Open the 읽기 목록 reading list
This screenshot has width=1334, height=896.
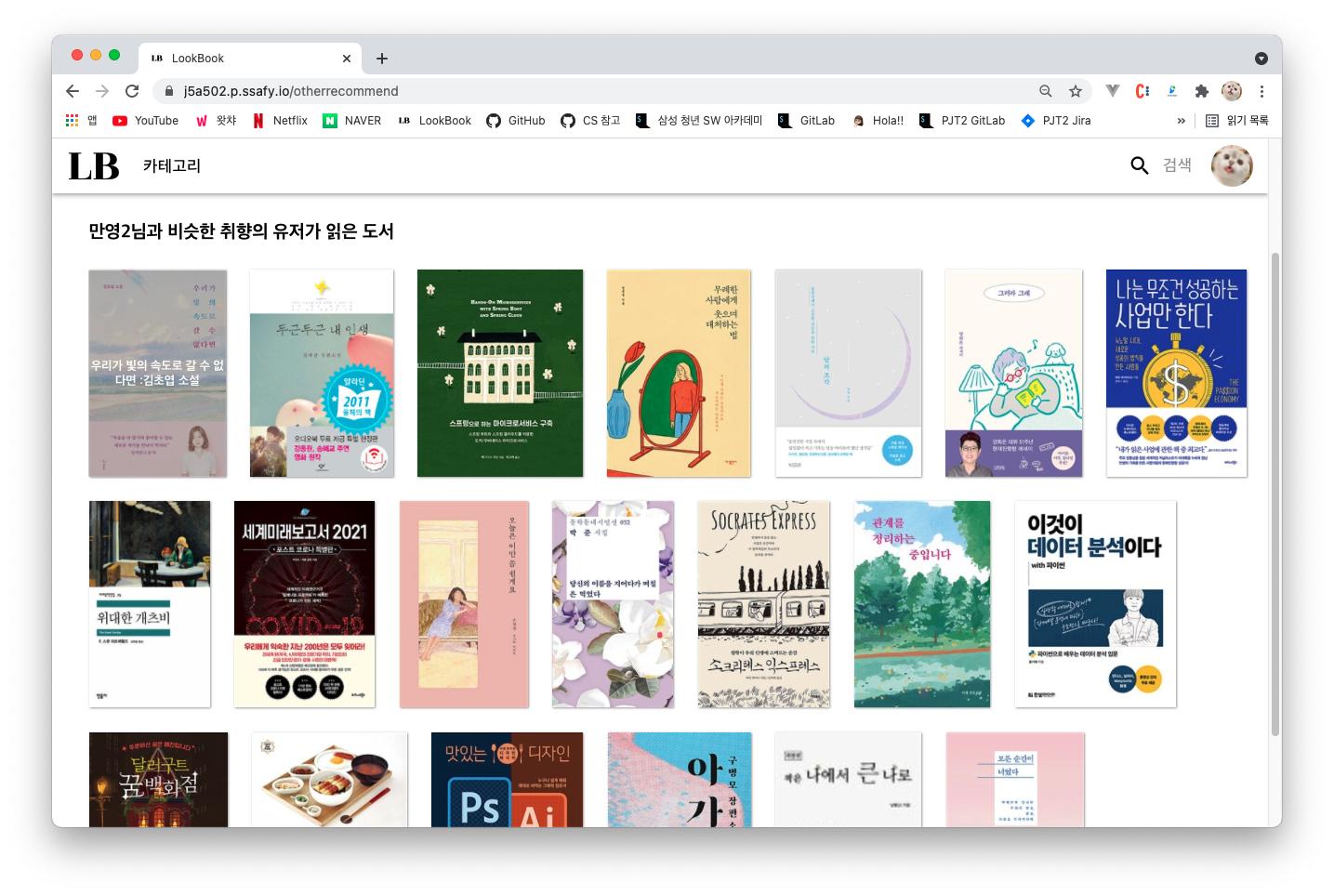(x=1237, y=120)
